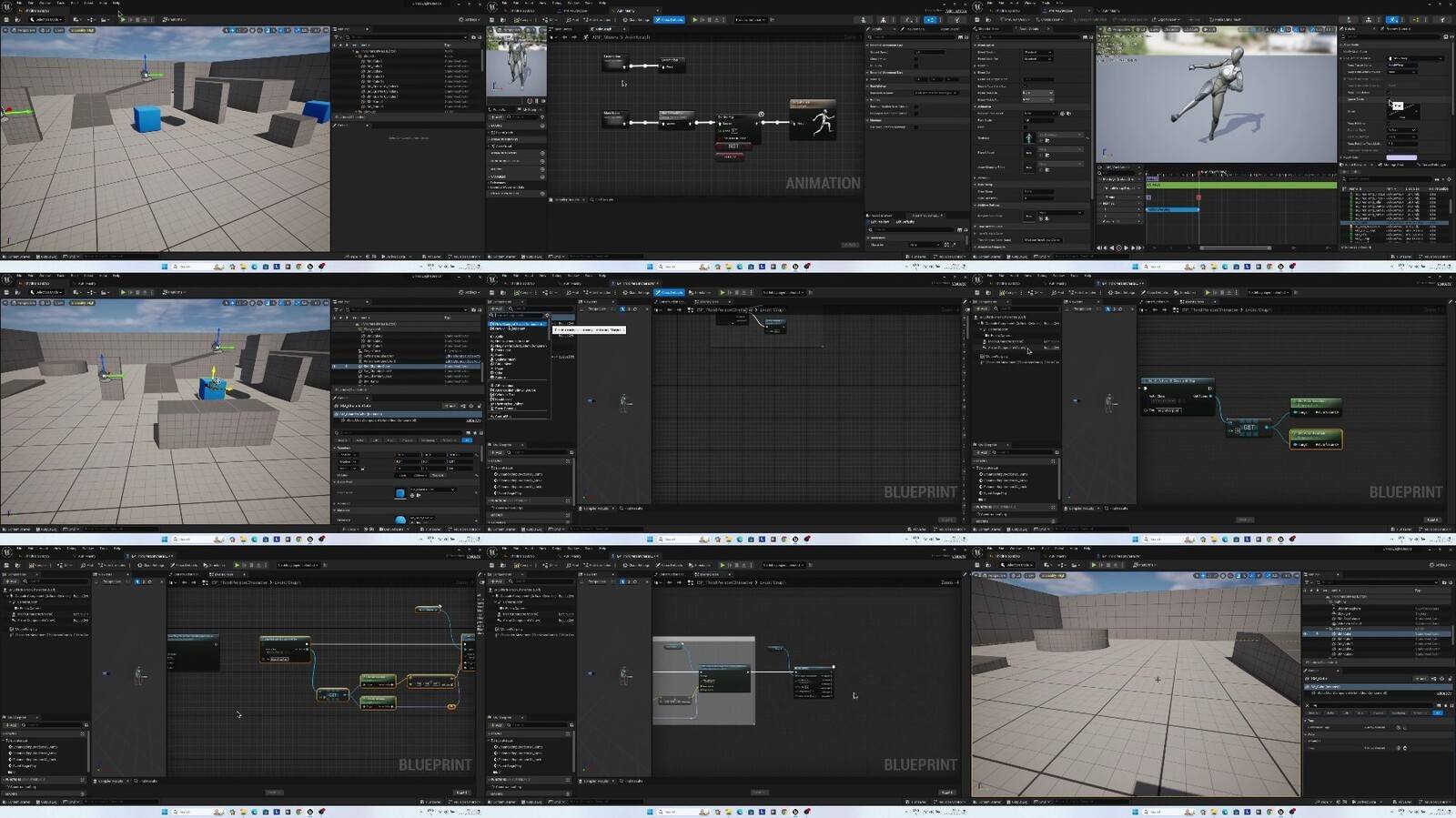Play animation in reverse in kicking-mannequin editor
This screenshot has width=1456, height=818.
coord(1112,247)
